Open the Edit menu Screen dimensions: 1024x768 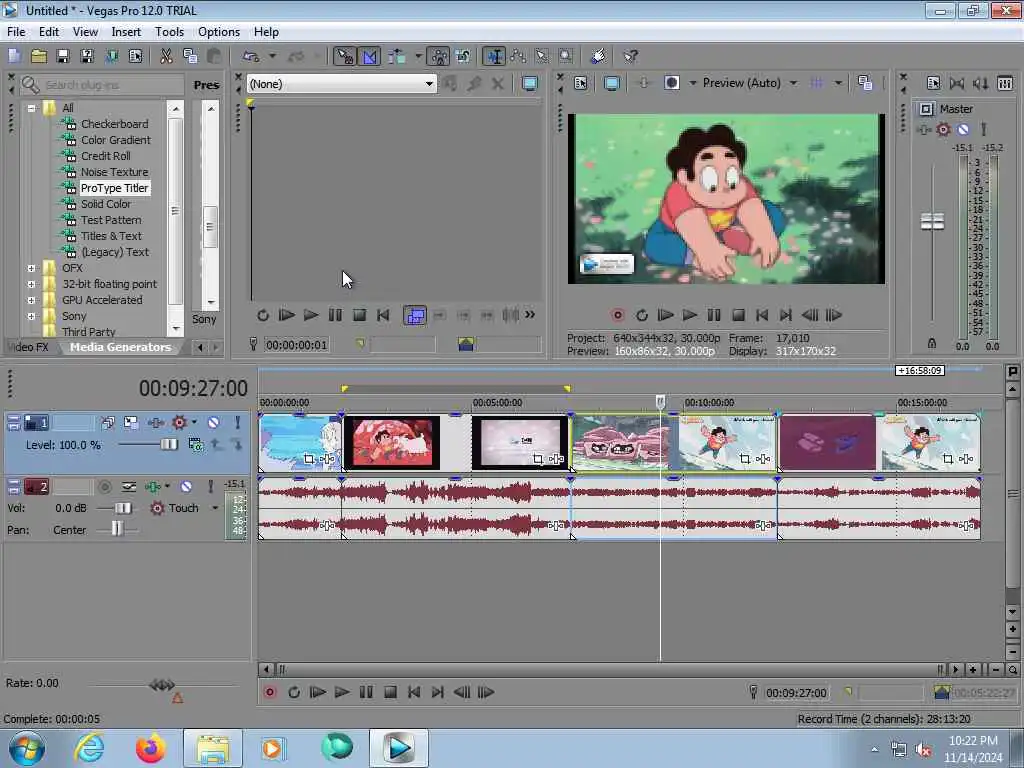coord(49,31)
